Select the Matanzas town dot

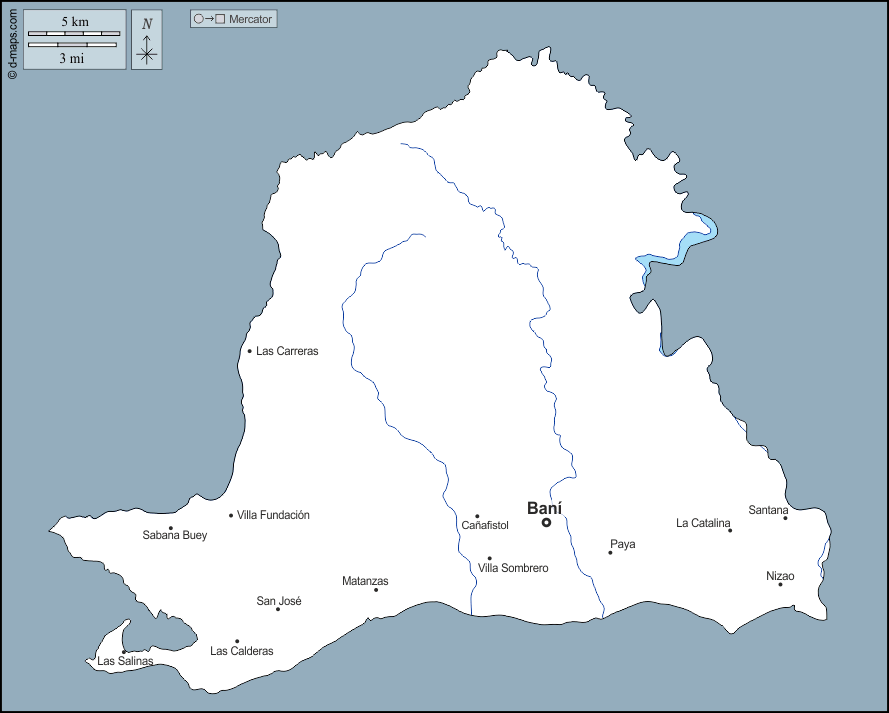(376, 590)
